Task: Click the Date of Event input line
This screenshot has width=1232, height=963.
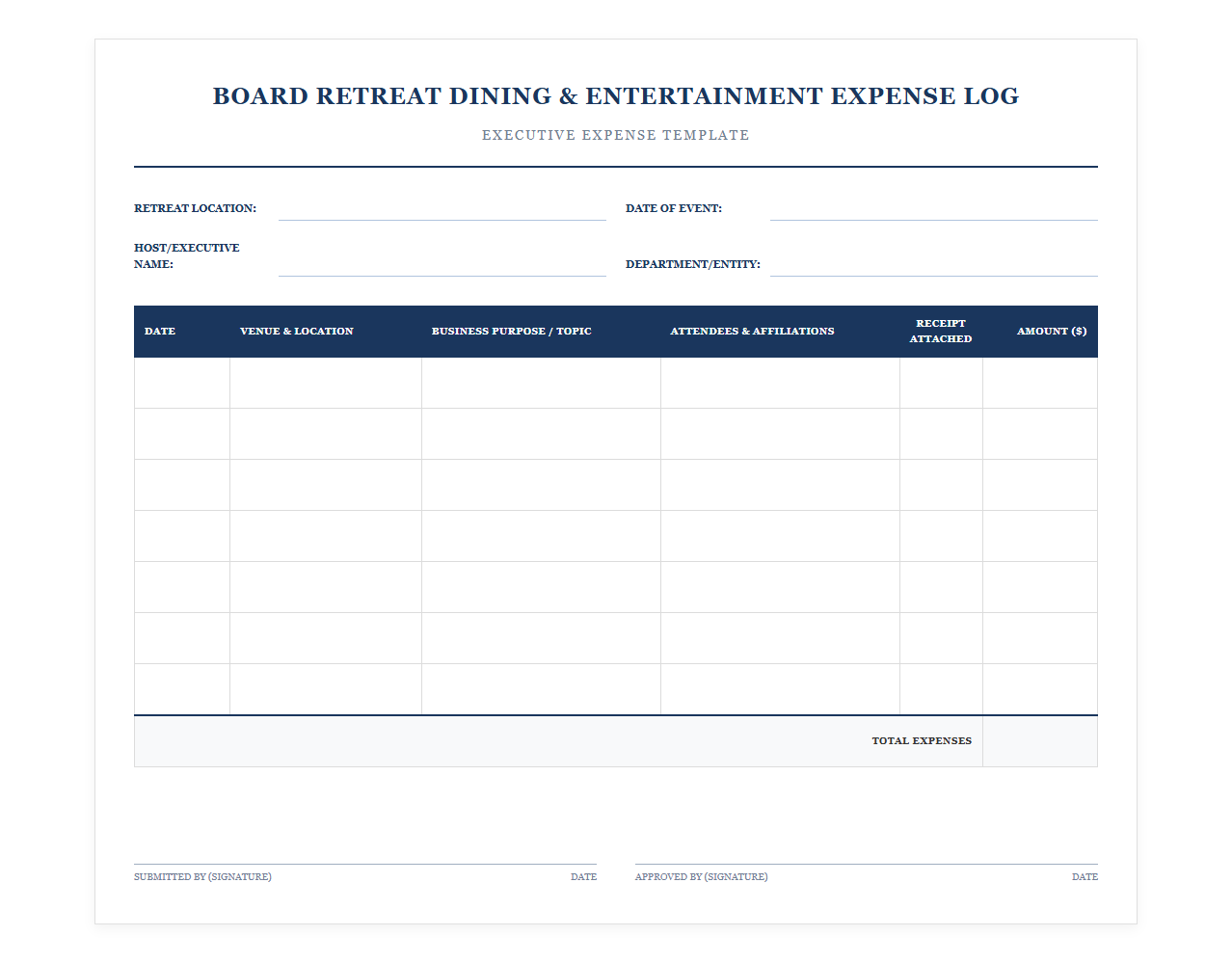Action: pos(933,208)
